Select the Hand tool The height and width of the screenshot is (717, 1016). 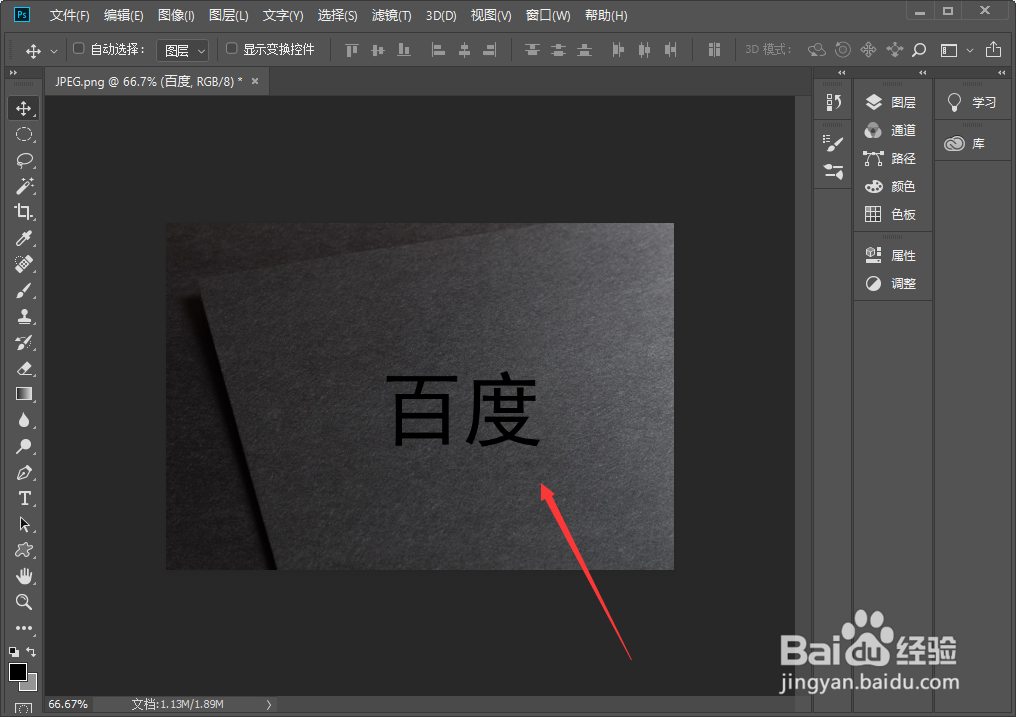pyautogui.click(x=24, y=576)
